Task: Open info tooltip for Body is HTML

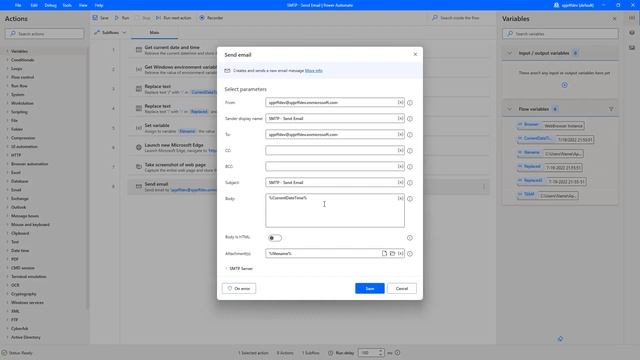Action: (x=409, y=238)
